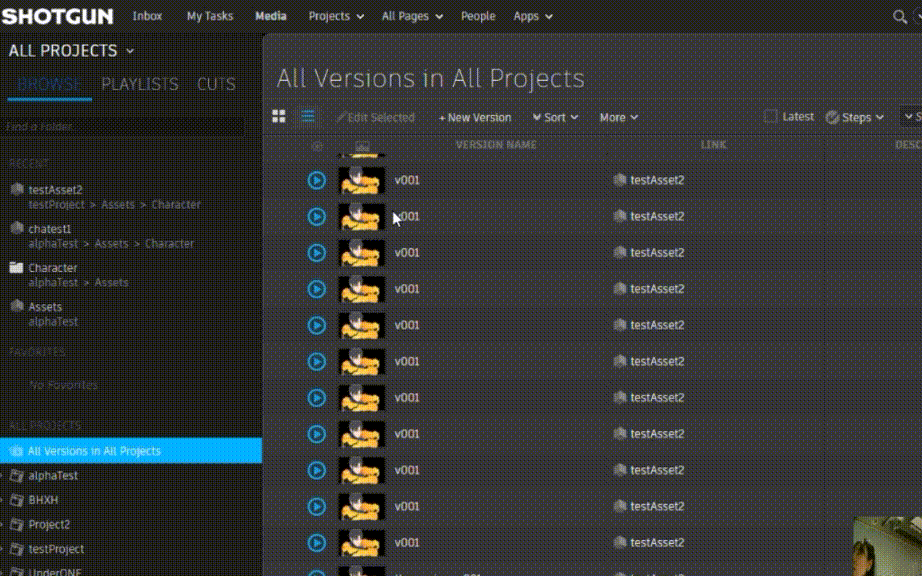The image size is (922, 576).
Task: Click the search magnifier icon
Action: [899, 16]
